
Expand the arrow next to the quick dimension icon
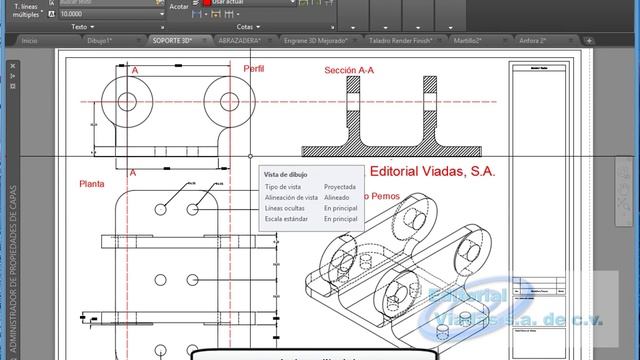coord(206,15)
